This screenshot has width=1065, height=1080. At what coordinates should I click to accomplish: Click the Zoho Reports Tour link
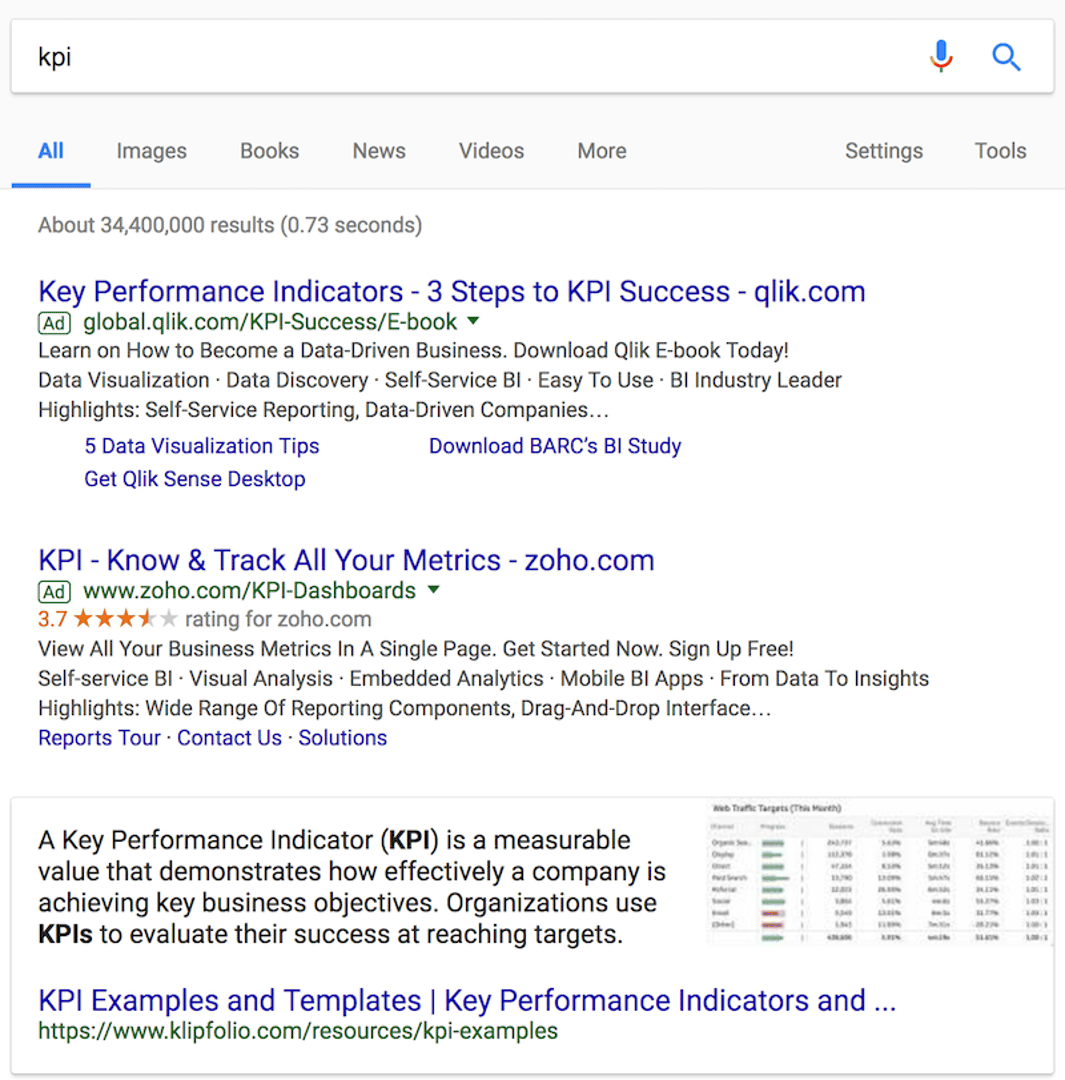coord(99,737)
